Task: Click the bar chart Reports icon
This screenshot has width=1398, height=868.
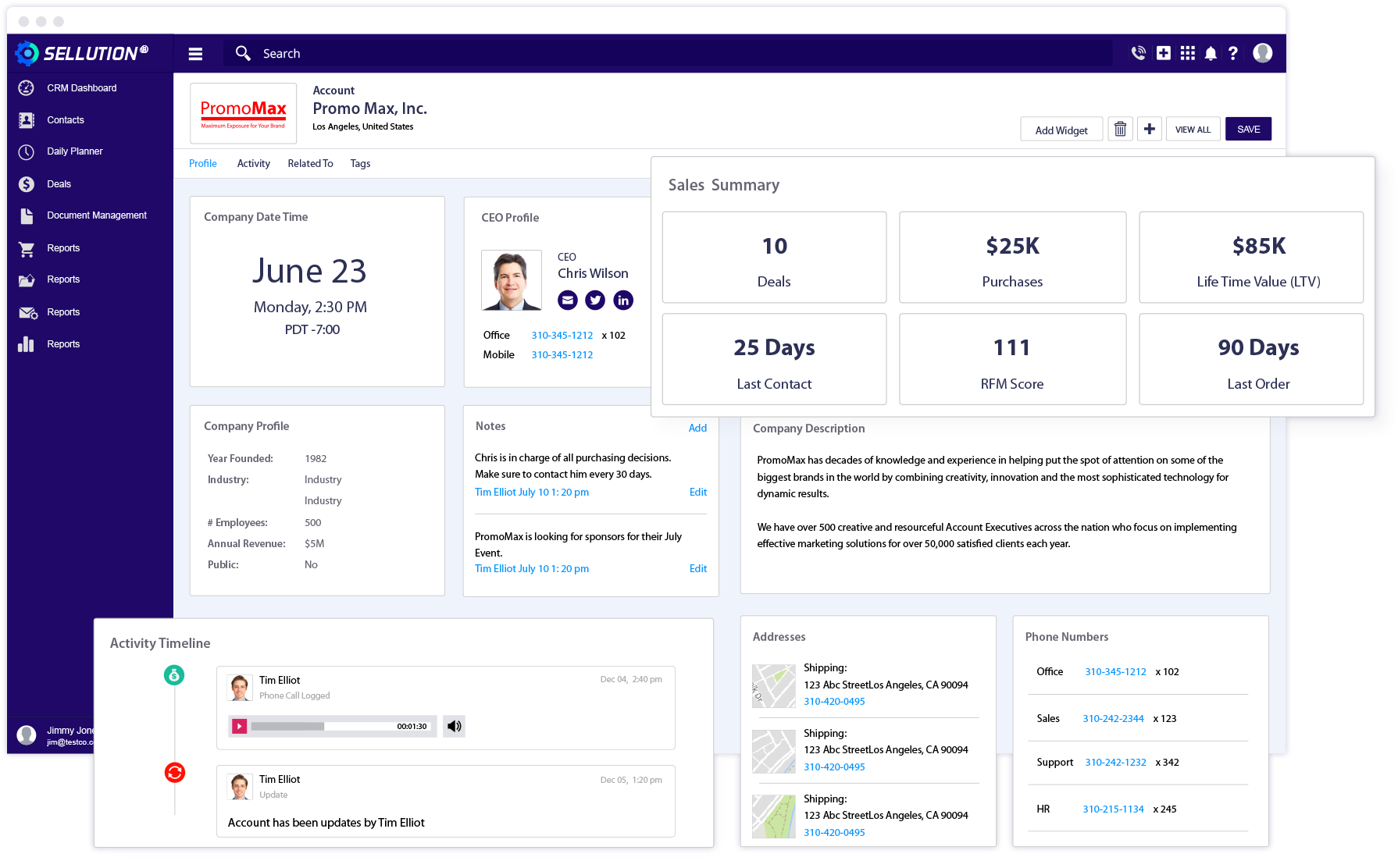Action: (x=27, y=344)
